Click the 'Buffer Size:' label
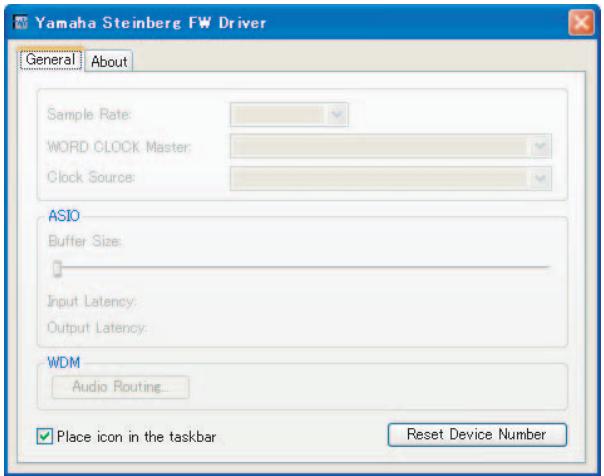 click(x=85, y=241)
